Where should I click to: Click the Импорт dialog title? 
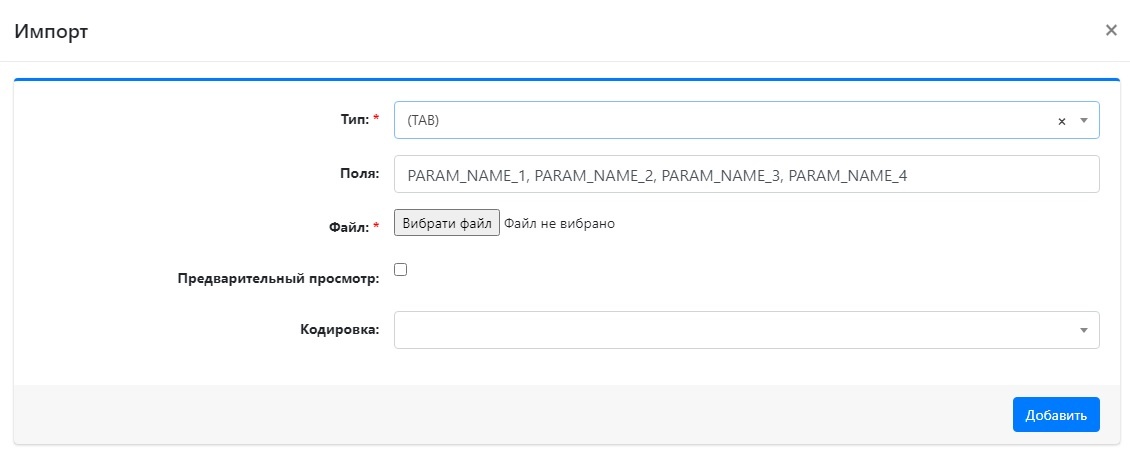tap(51, 31)
